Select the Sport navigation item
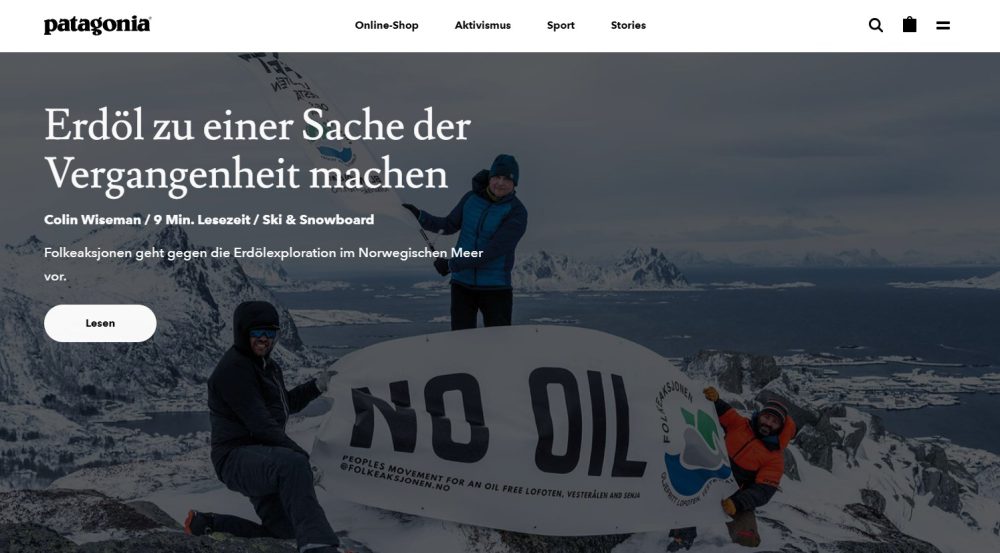 pyautogui.click(x=561, y=26)
